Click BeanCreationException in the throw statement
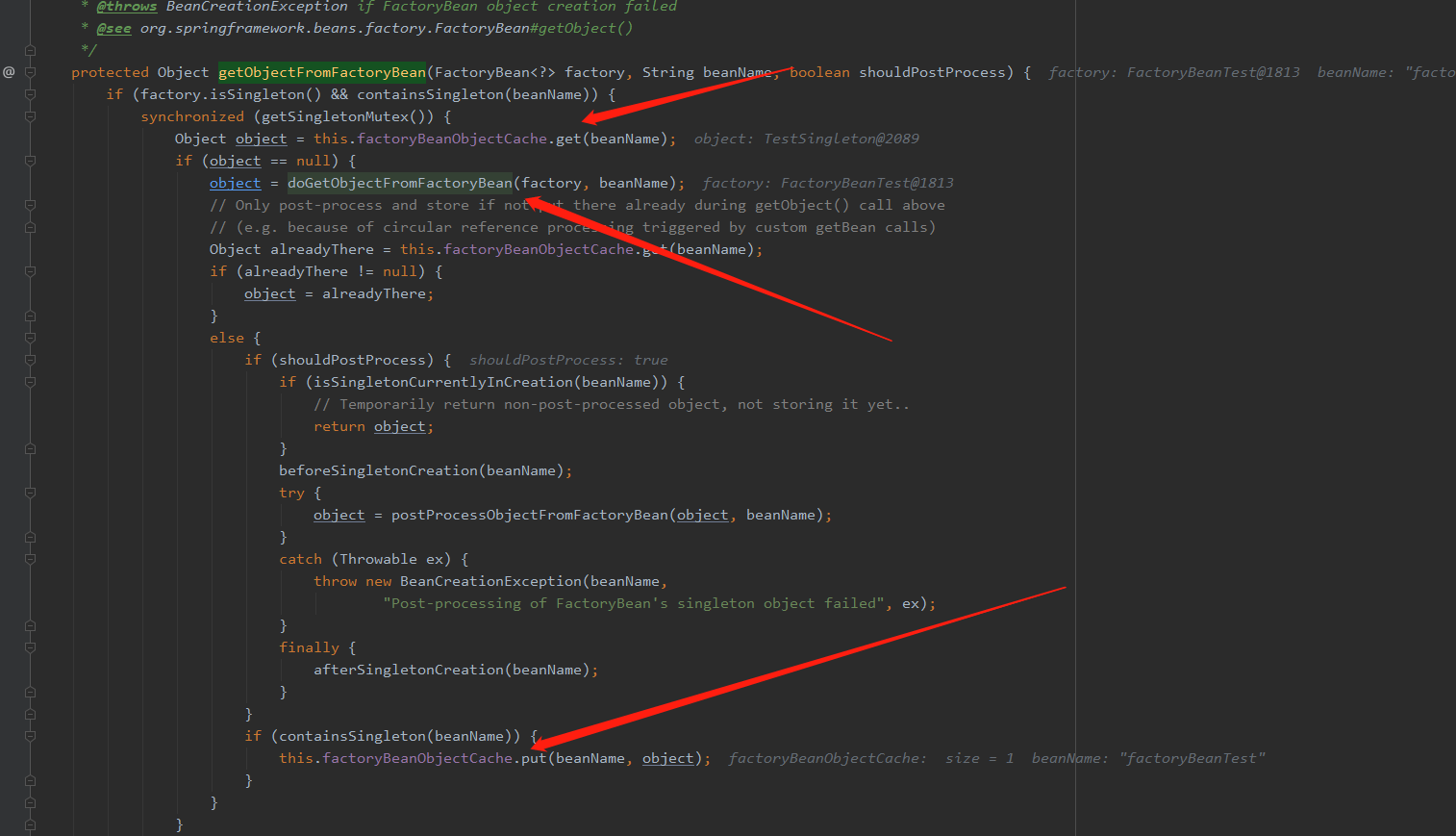 tap(490, 581)
